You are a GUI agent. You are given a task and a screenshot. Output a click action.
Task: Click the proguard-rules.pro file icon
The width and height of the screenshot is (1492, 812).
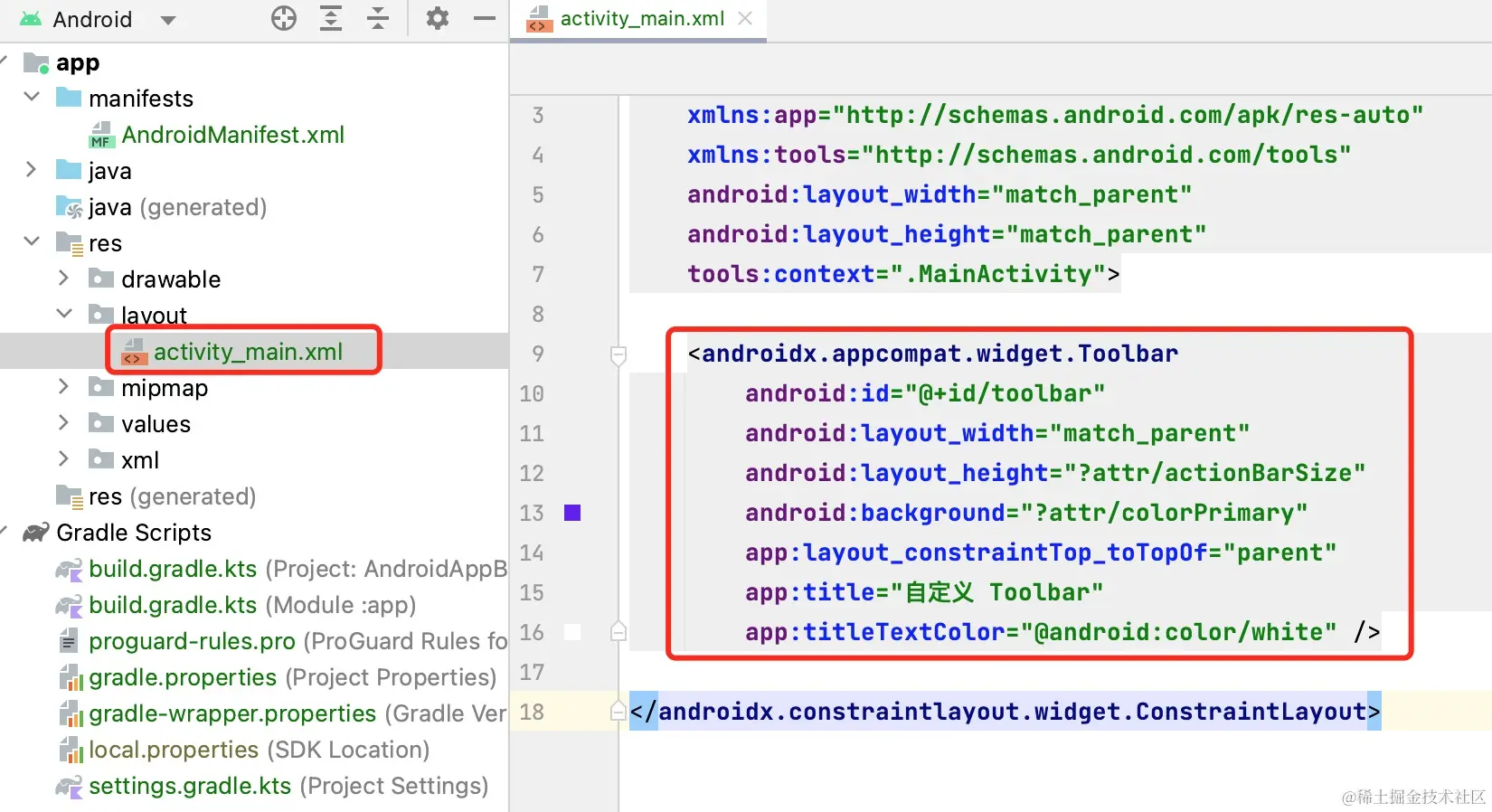click(x=68, y=641)
